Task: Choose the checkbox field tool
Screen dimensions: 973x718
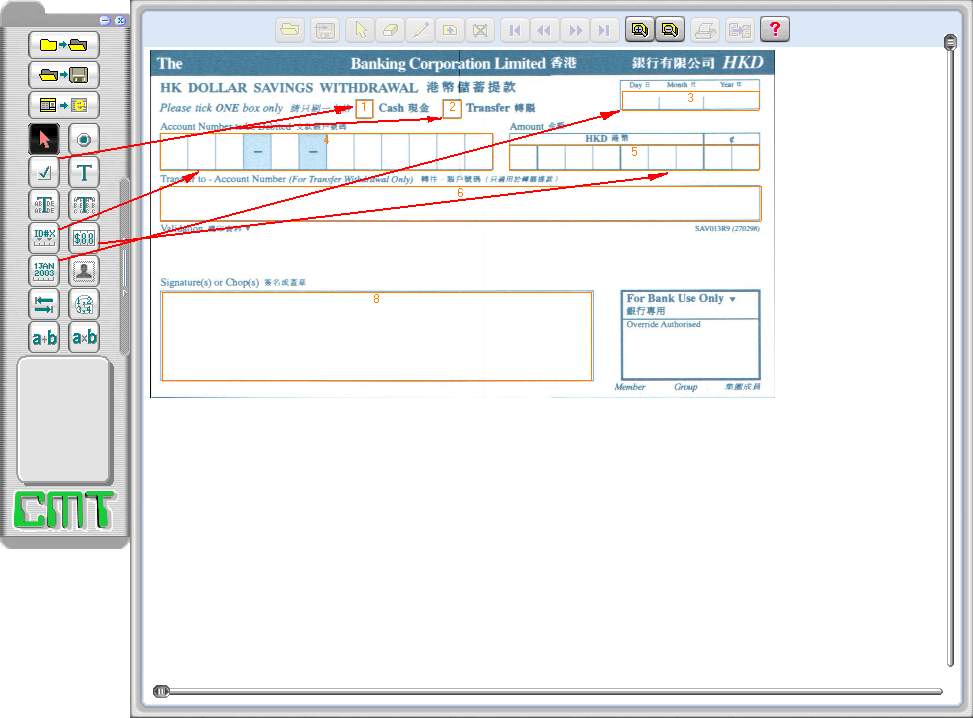Action: tap(43, 173)
